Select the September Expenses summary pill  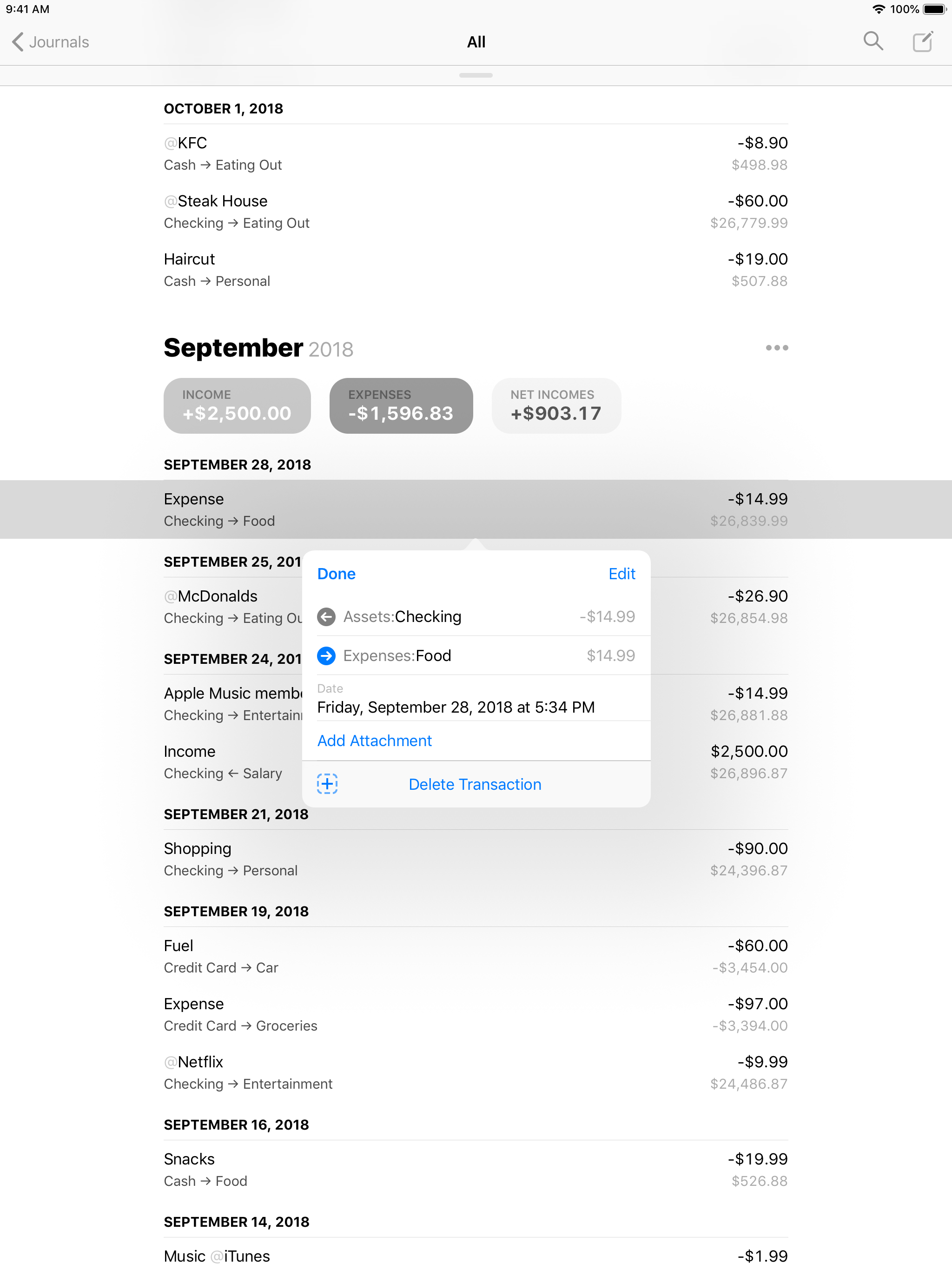pyautogui.click(x=401, y=405)
